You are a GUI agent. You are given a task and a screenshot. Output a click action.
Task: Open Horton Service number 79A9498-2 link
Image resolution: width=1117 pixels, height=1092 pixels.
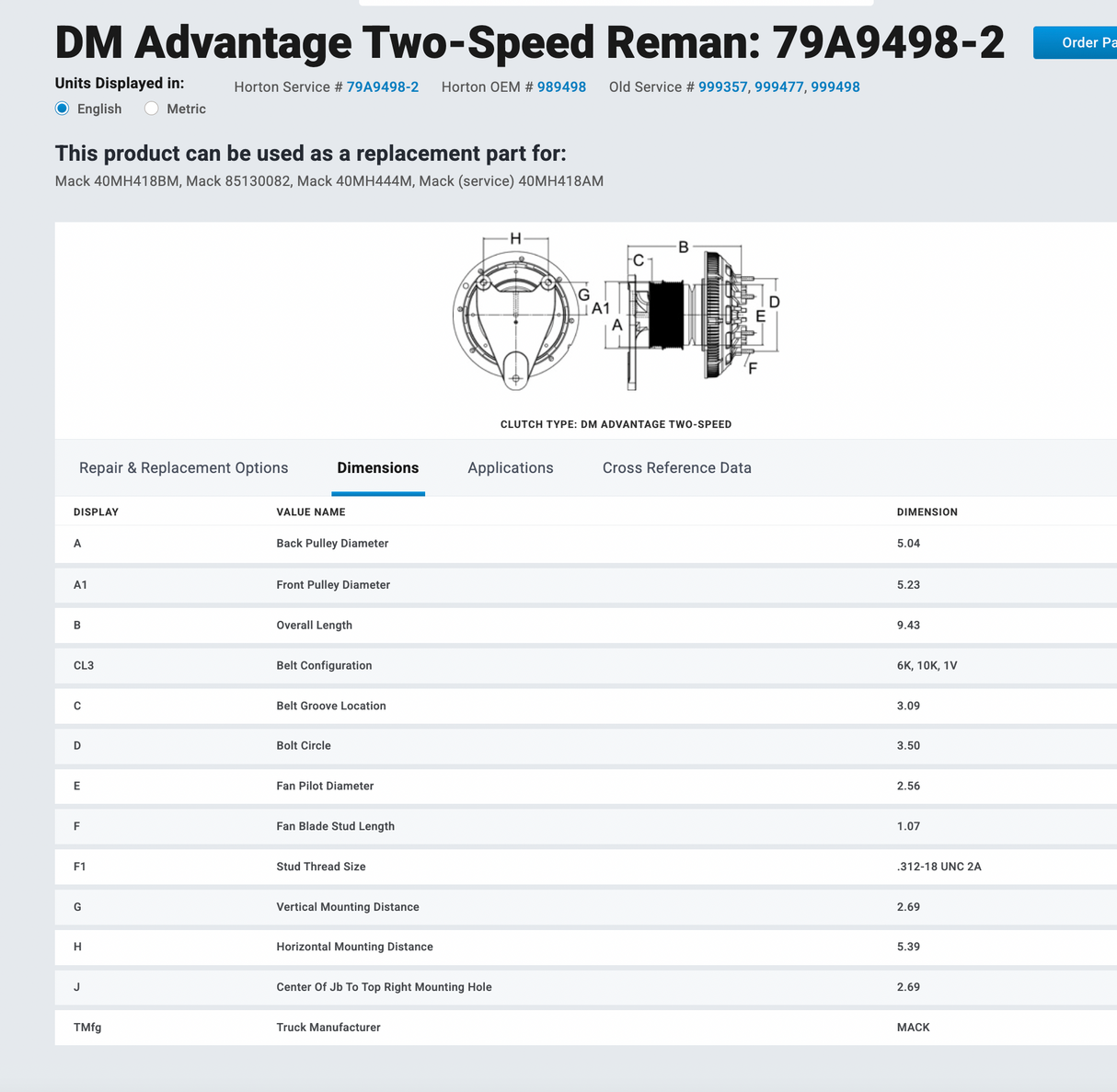coord(383,87)
